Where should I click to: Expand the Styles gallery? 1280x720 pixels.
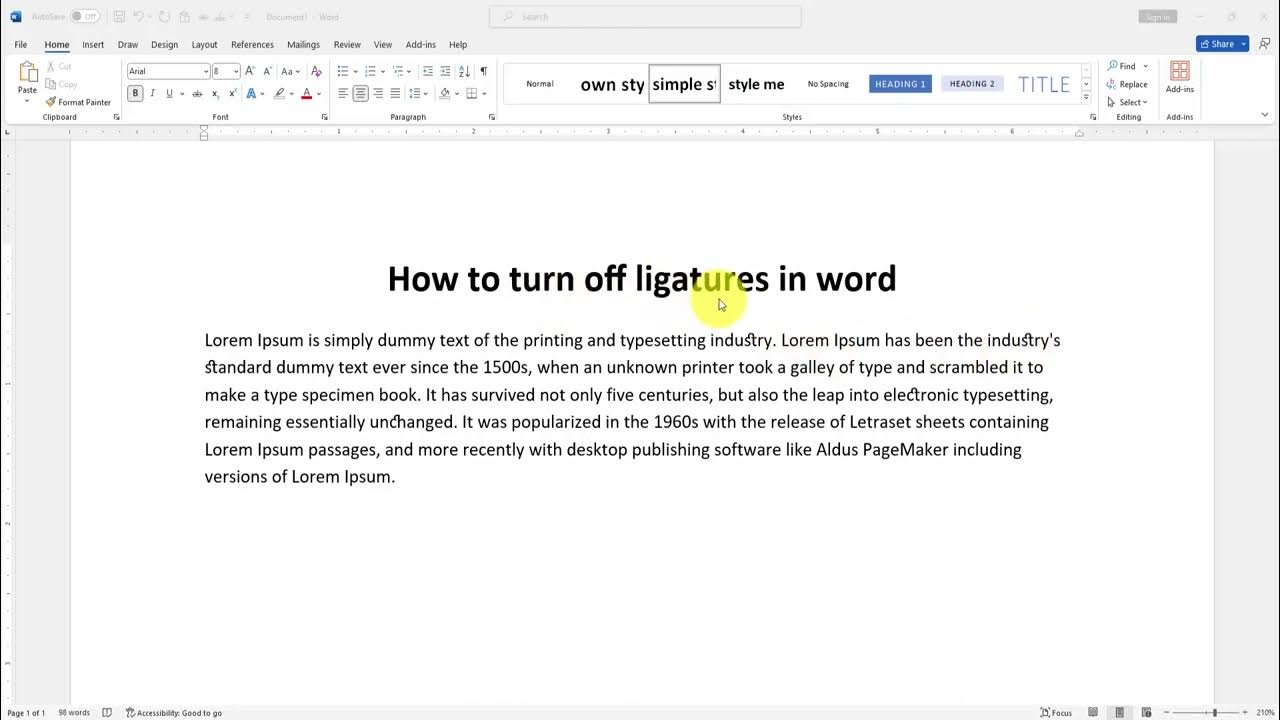(x=1086, y=97)
